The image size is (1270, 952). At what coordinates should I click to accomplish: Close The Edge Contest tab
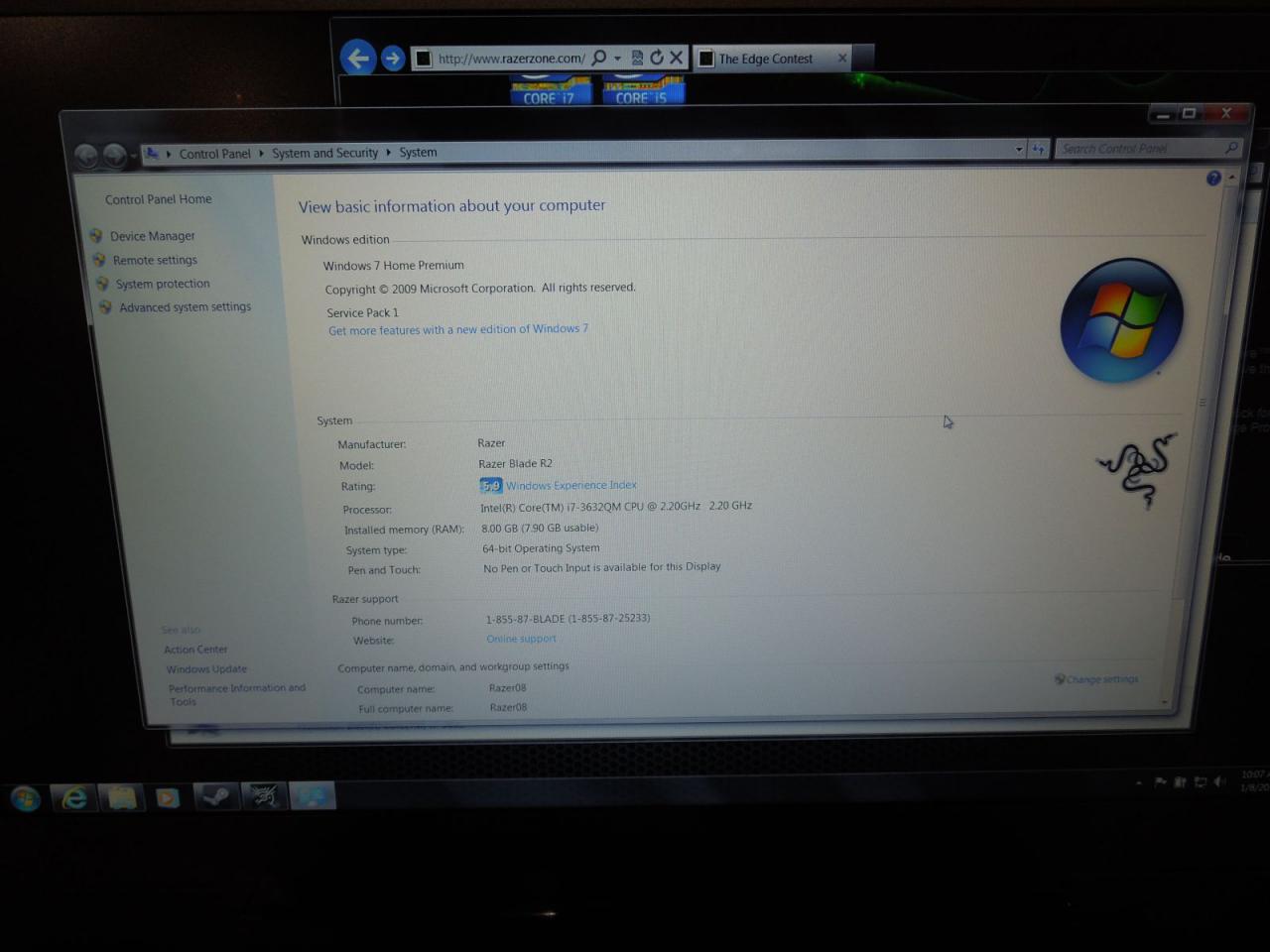coord(842,58)
